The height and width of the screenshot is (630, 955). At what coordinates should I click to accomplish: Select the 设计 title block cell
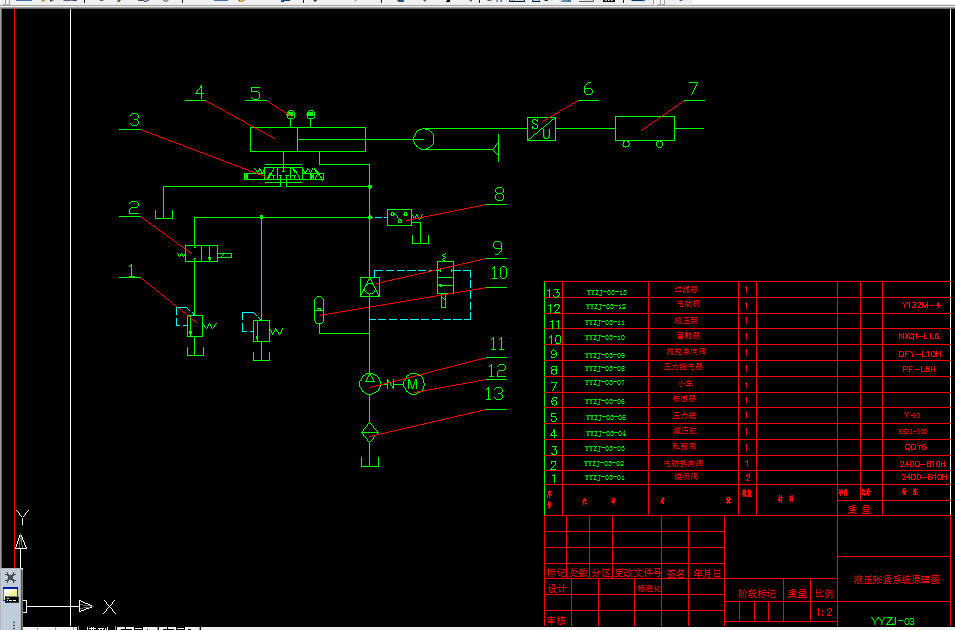point(557,589)
